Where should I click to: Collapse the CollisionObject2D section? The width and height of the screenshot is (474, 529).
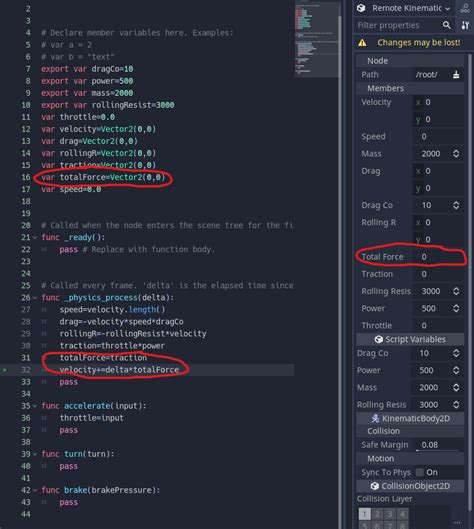tap(410, 486)
